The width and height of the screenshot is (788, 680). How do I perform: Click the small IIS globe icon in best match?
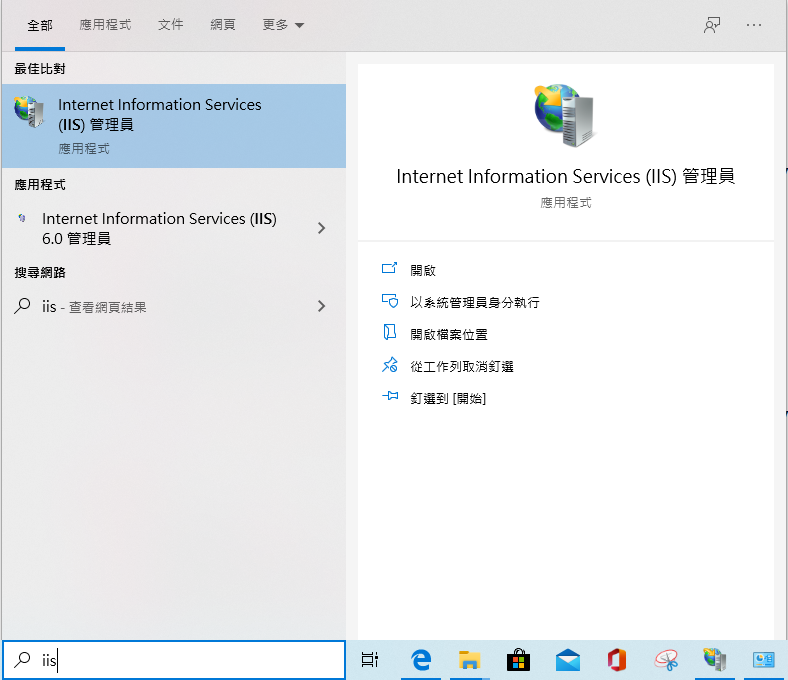pyautogui.click(x=29, y=112)
